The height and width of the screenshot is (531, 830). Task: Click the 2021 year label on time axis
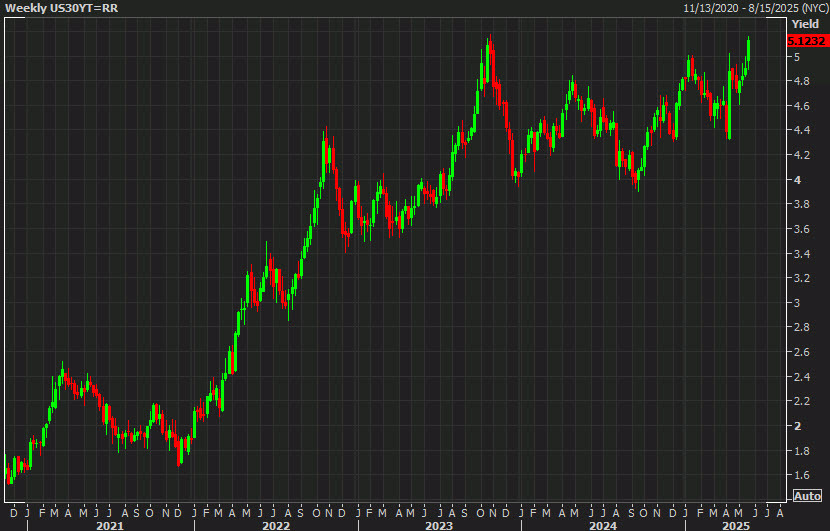coord(110,525)
